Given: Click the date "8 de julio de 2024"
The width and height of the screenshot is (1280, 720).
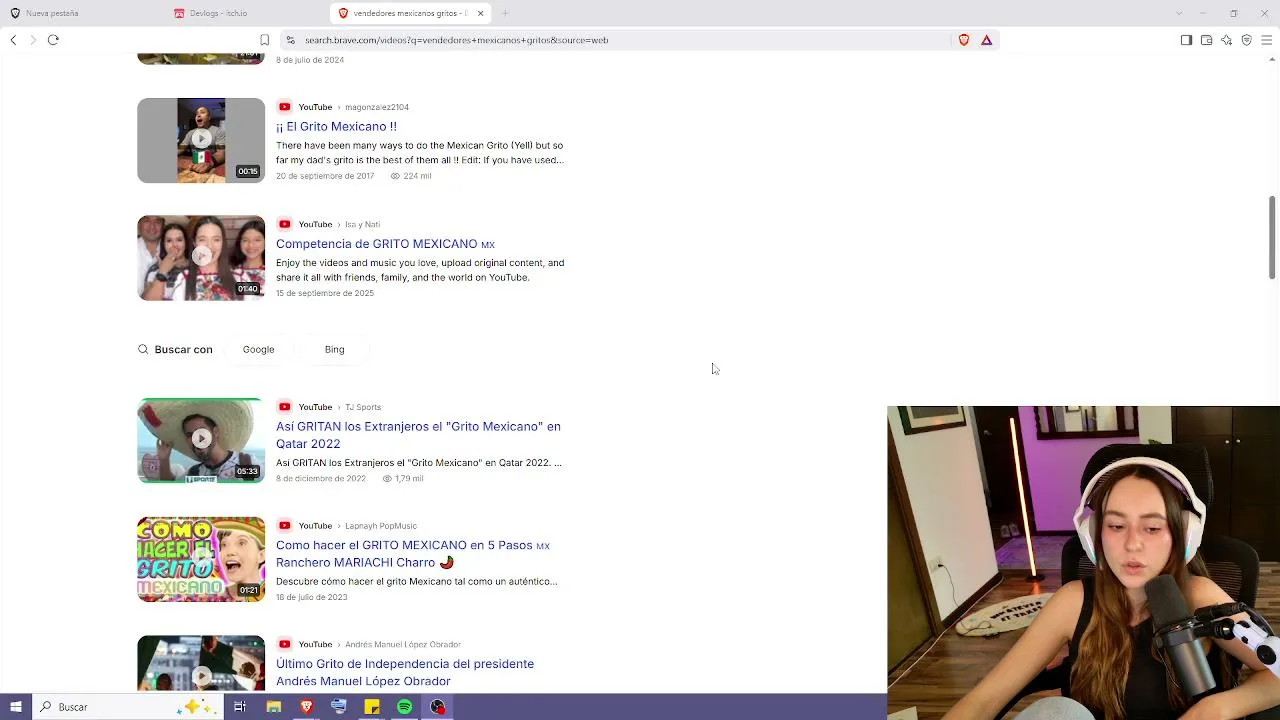Looking at the screenshot, I should tap(310, 60).
